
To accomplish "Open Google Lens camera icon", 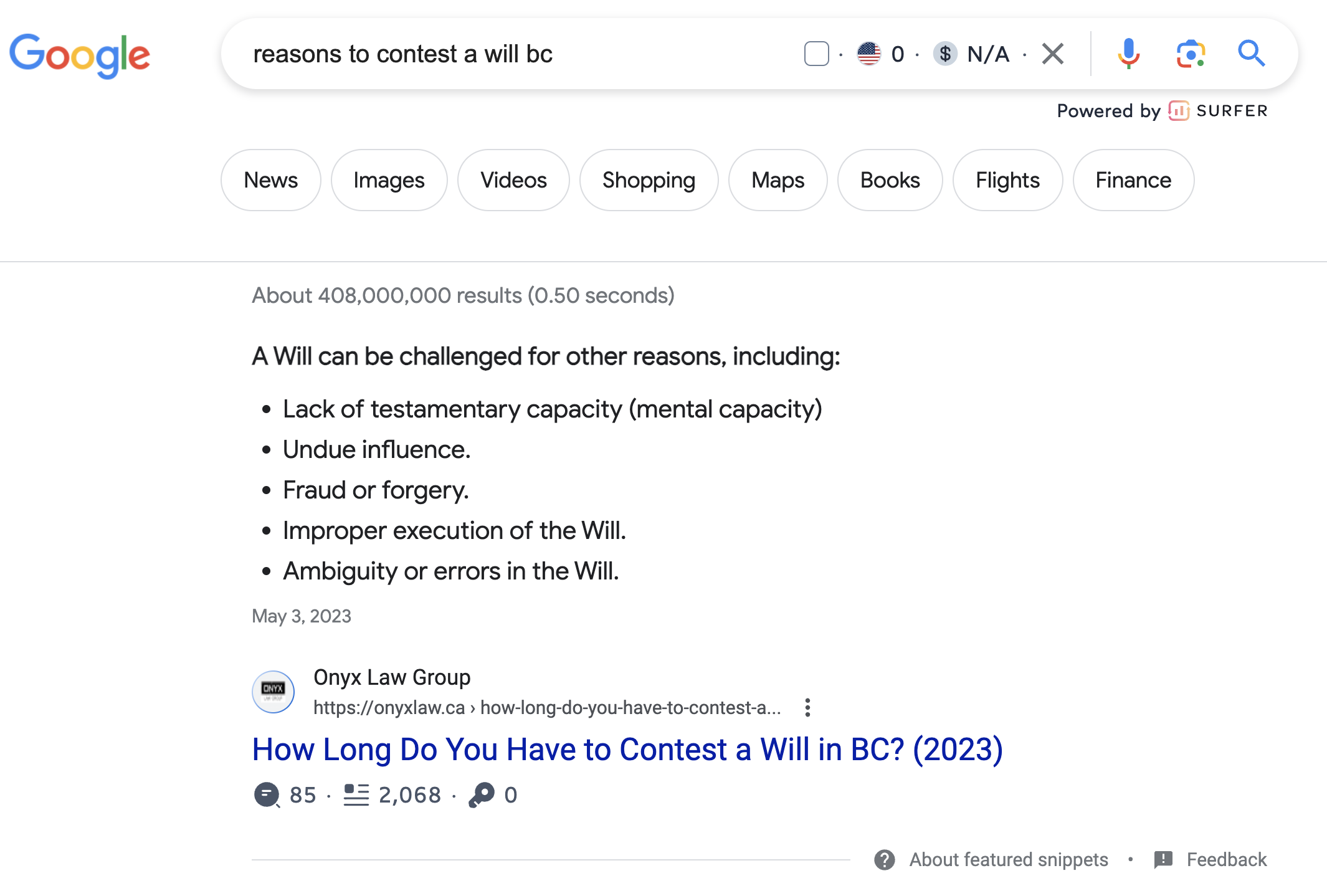I will (x=1189, y=54).
